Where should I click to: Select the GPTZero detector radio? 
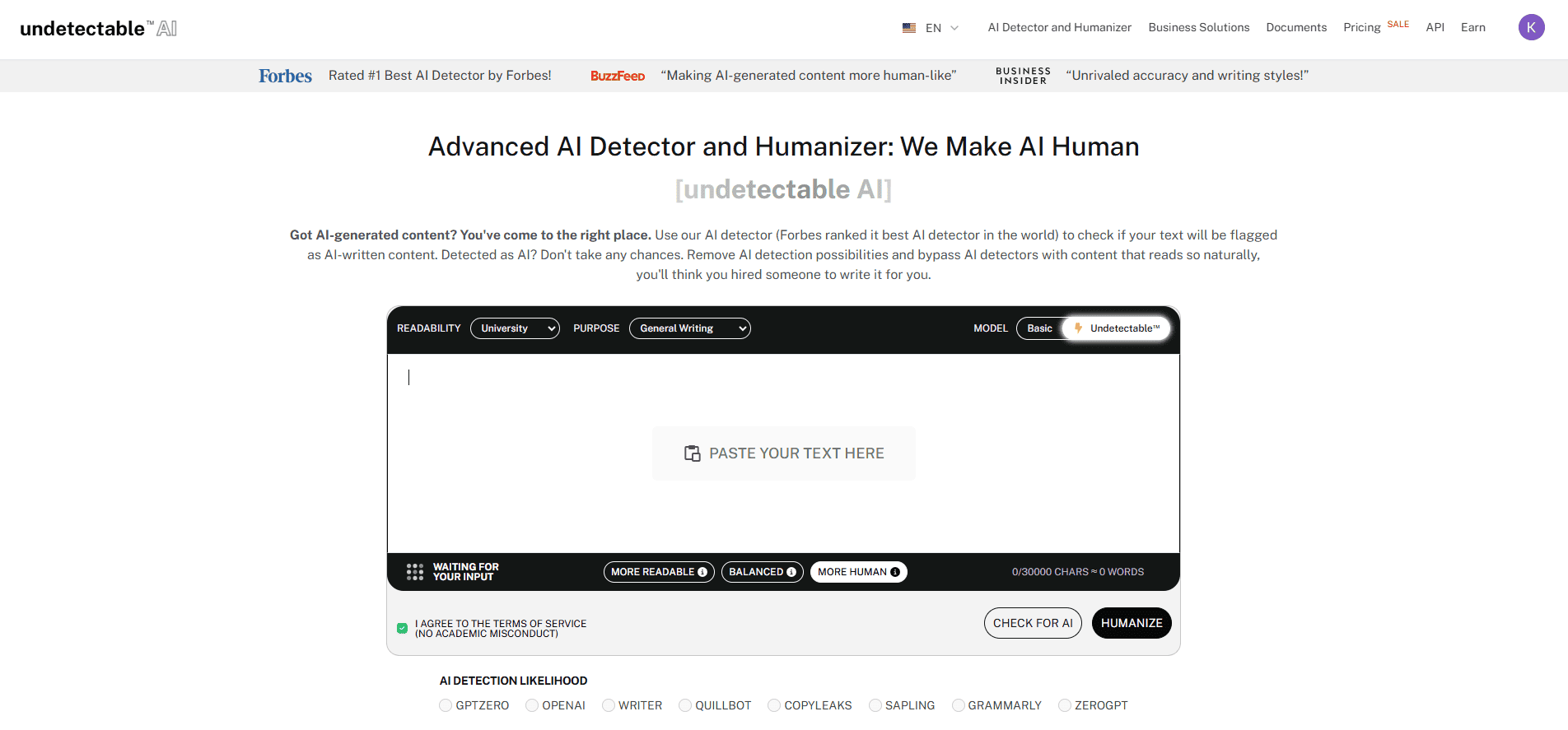click(446, 705)
